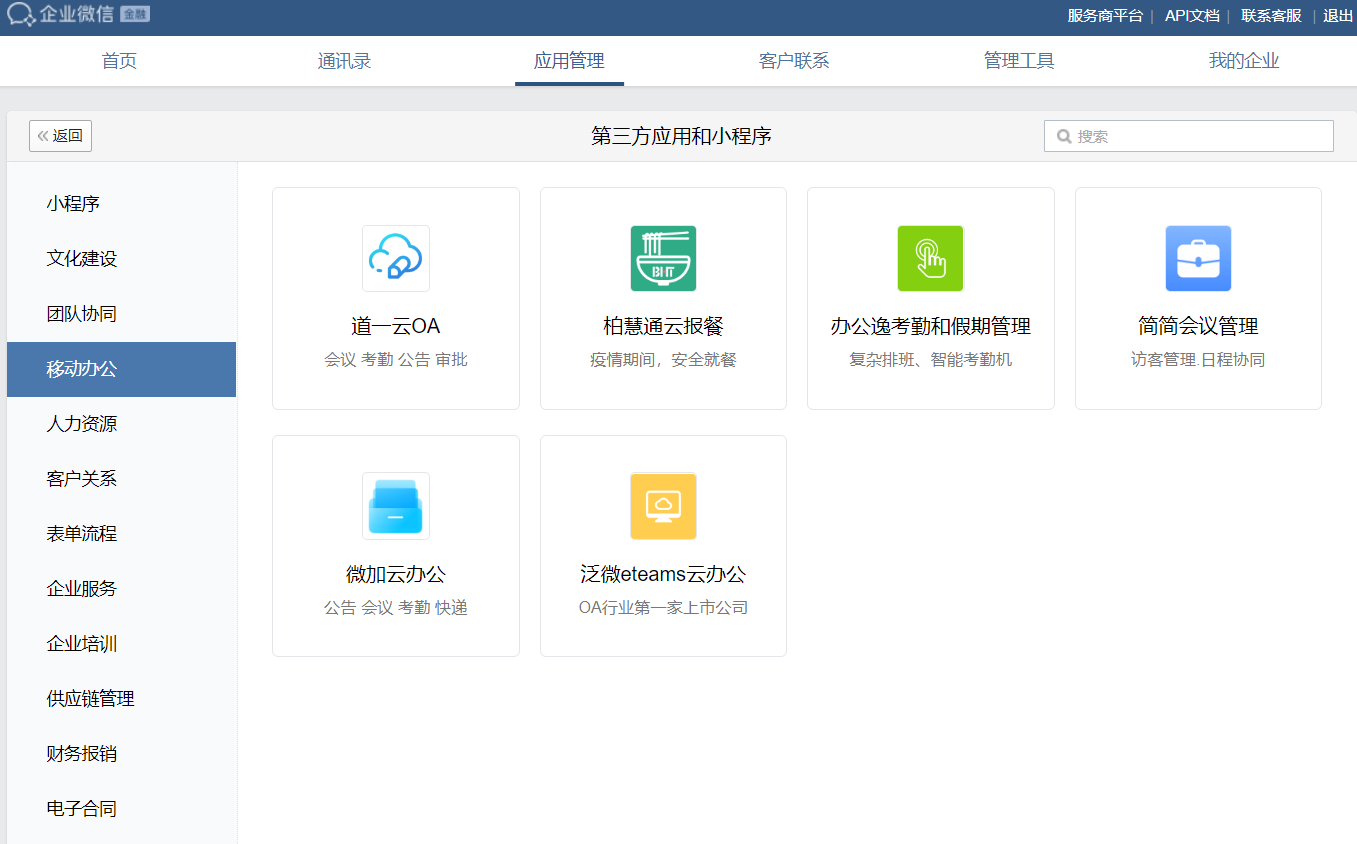Focus the 搜索 input field
The height and width of the screenshot is (844, 1357).
coord(1189,136)
